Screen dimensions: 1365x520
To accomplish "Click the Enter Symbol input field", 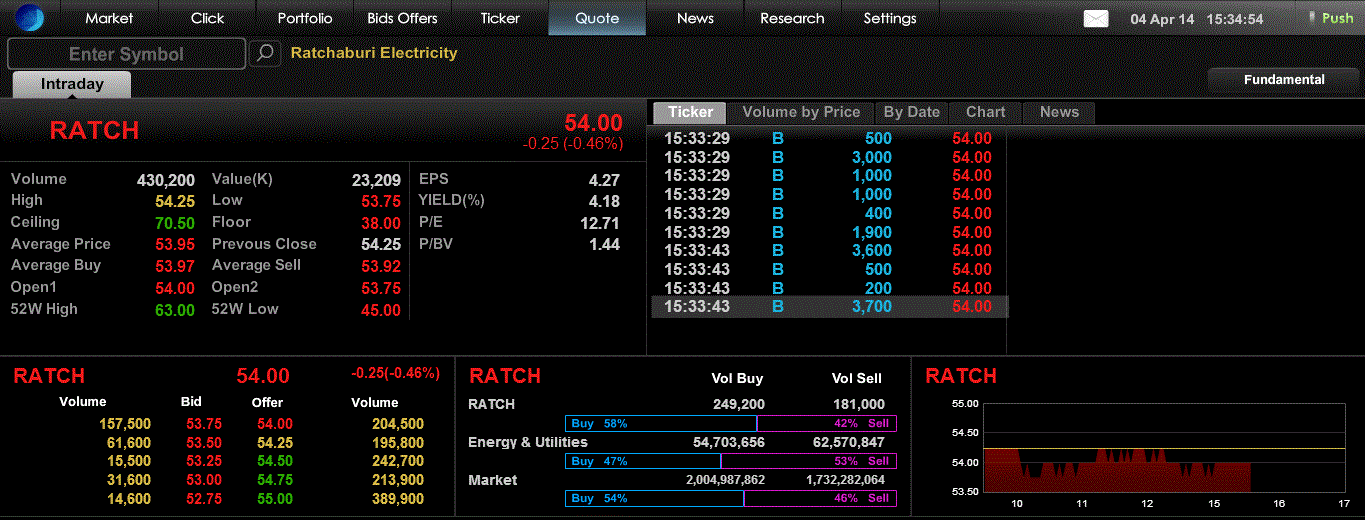I will click(x=126, y=53).
